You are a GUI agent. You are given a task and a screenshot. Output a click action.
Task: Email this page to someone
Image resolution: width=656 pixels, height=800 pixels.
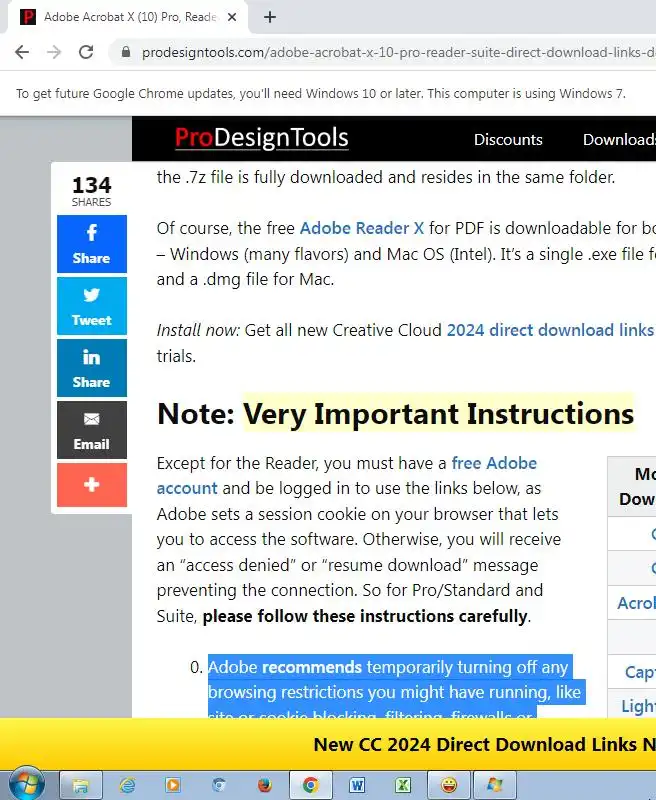pyautogui.click(x=92, y=430)
